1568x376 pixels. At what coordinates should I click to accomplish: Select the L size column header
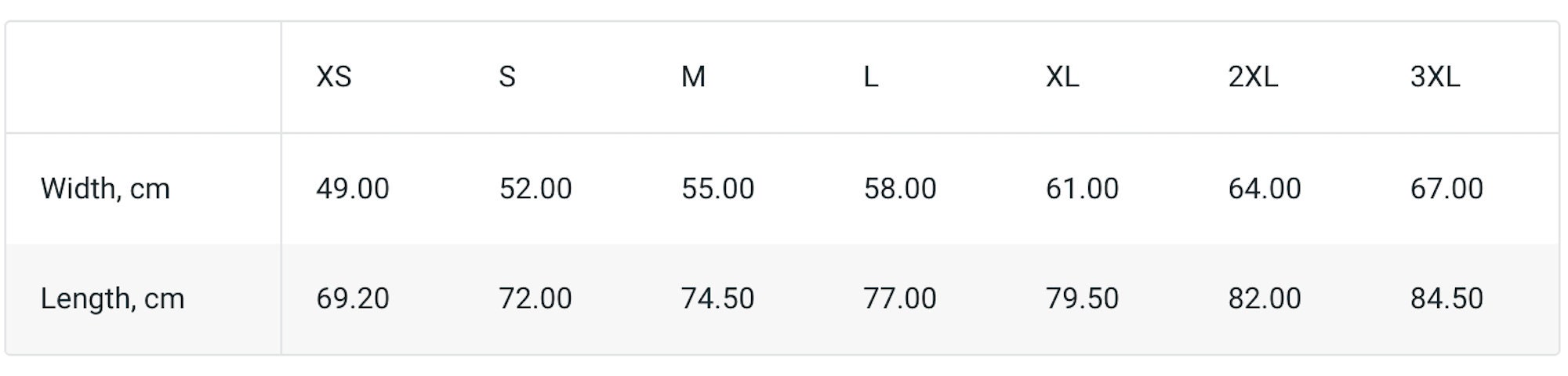[x=871, y=77]
